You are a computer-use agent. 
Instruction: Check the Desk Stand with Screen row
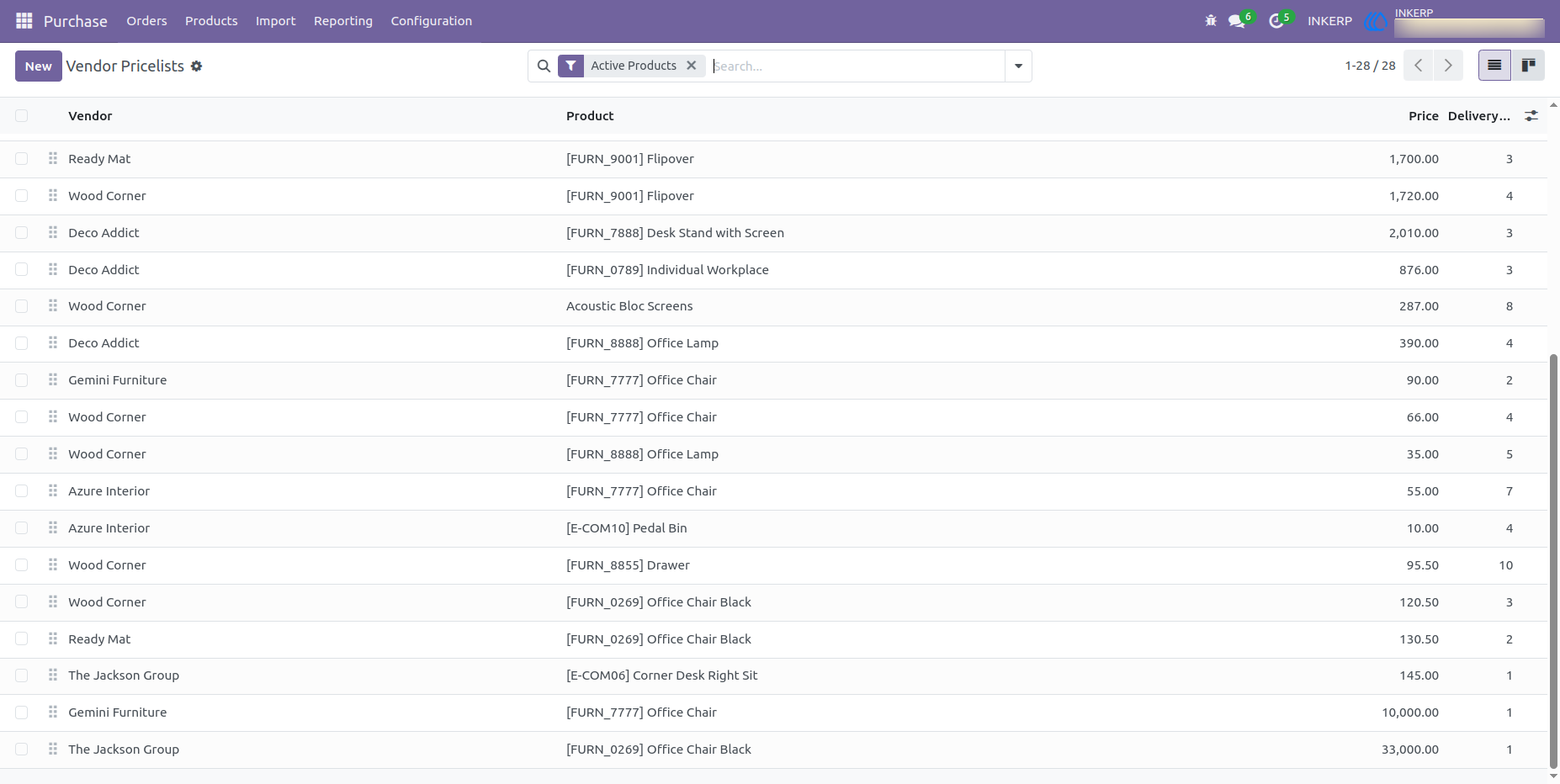[22, 232]
